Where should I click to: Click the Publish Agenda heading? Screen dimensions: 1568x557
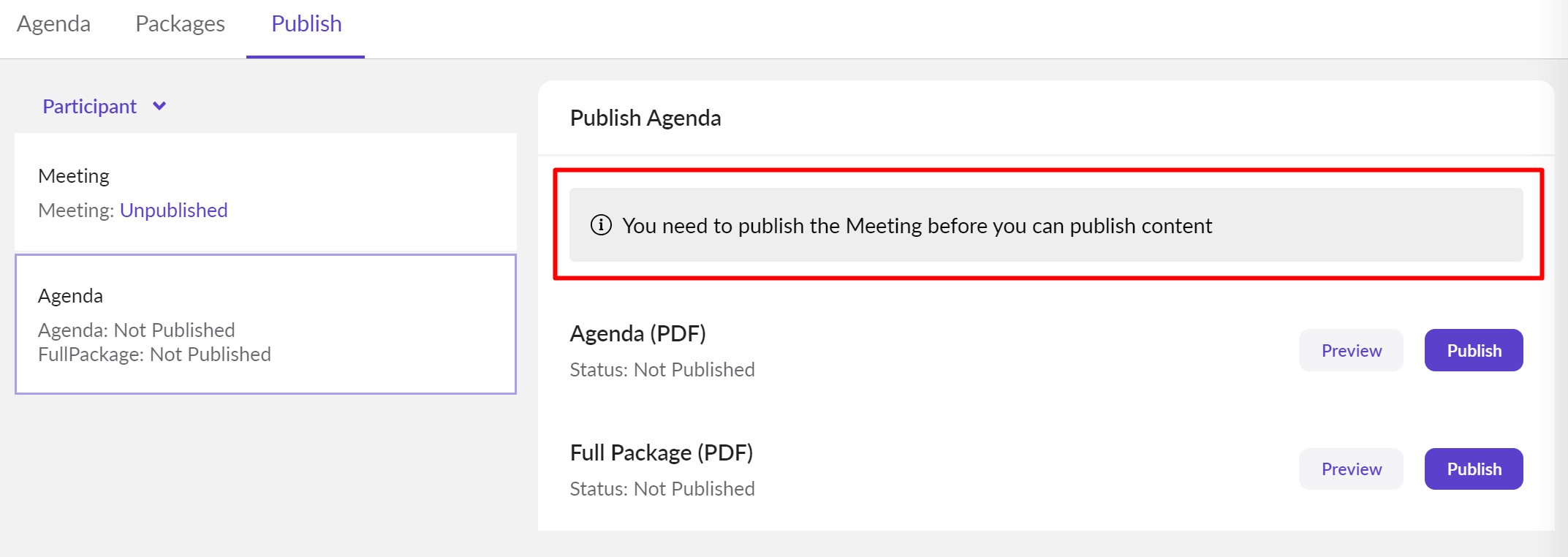coord(645,118)
